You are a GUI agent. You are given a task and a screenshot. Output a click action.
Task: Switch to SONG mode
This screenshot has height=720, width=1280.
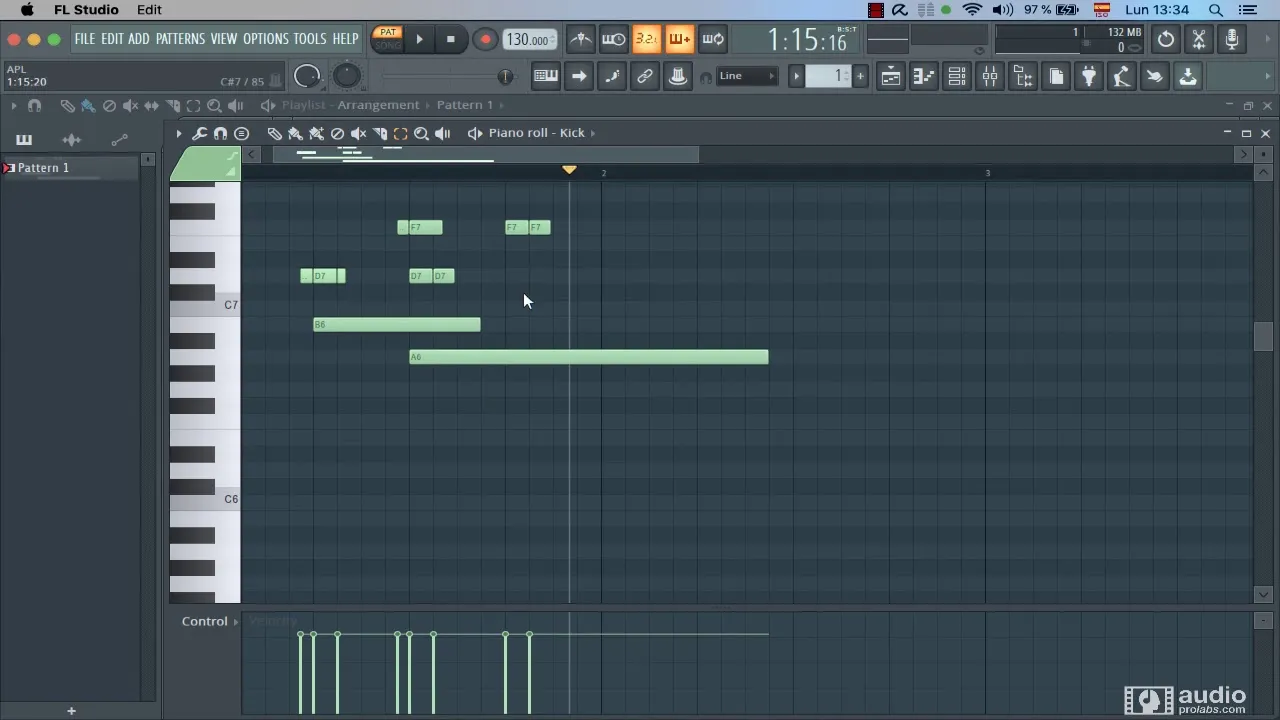coord(388,46)
